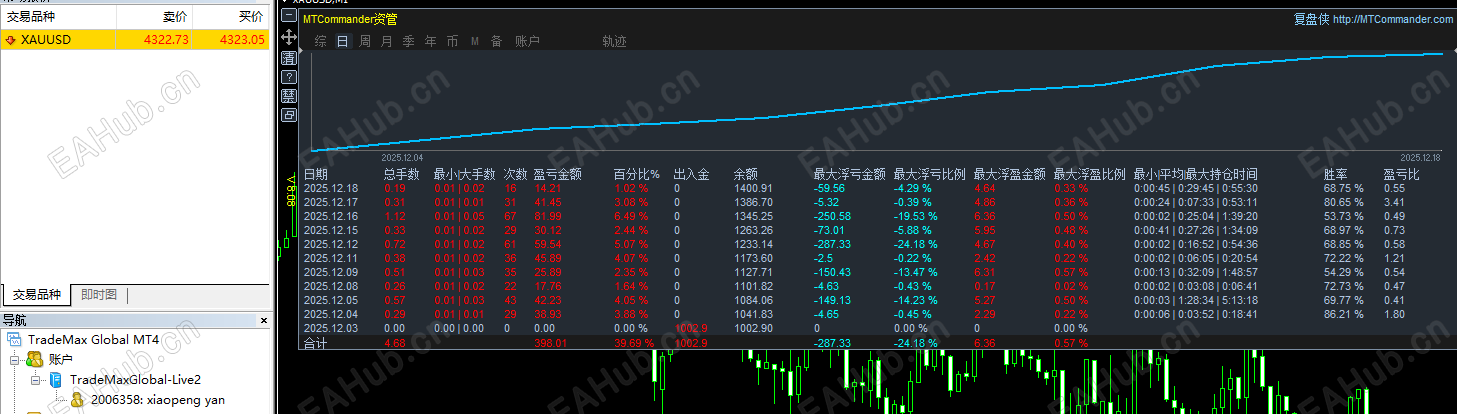Switch to the 周 weekly tab

(365, 41)
